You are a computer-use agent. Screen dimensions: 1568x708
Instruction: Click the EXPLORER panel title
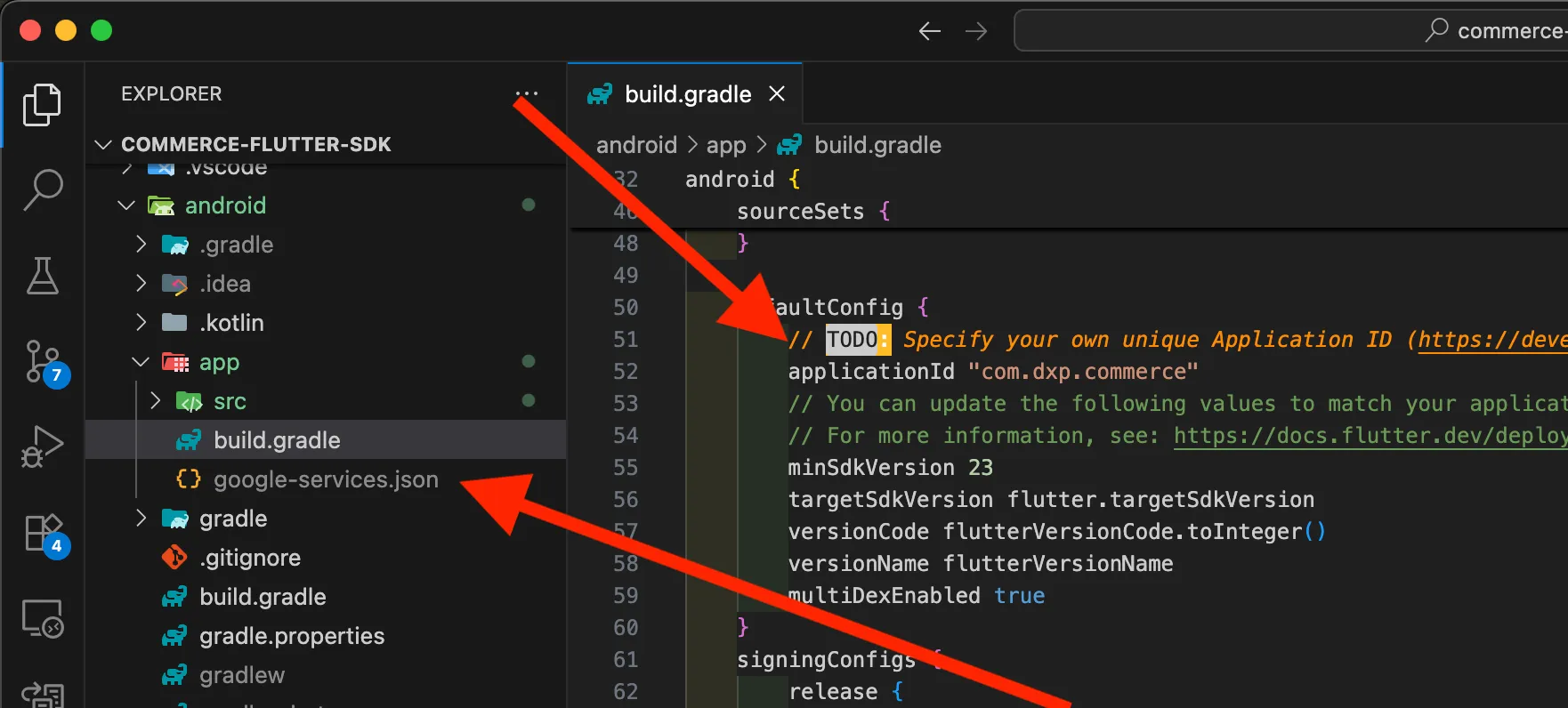(x=172, y=93)
